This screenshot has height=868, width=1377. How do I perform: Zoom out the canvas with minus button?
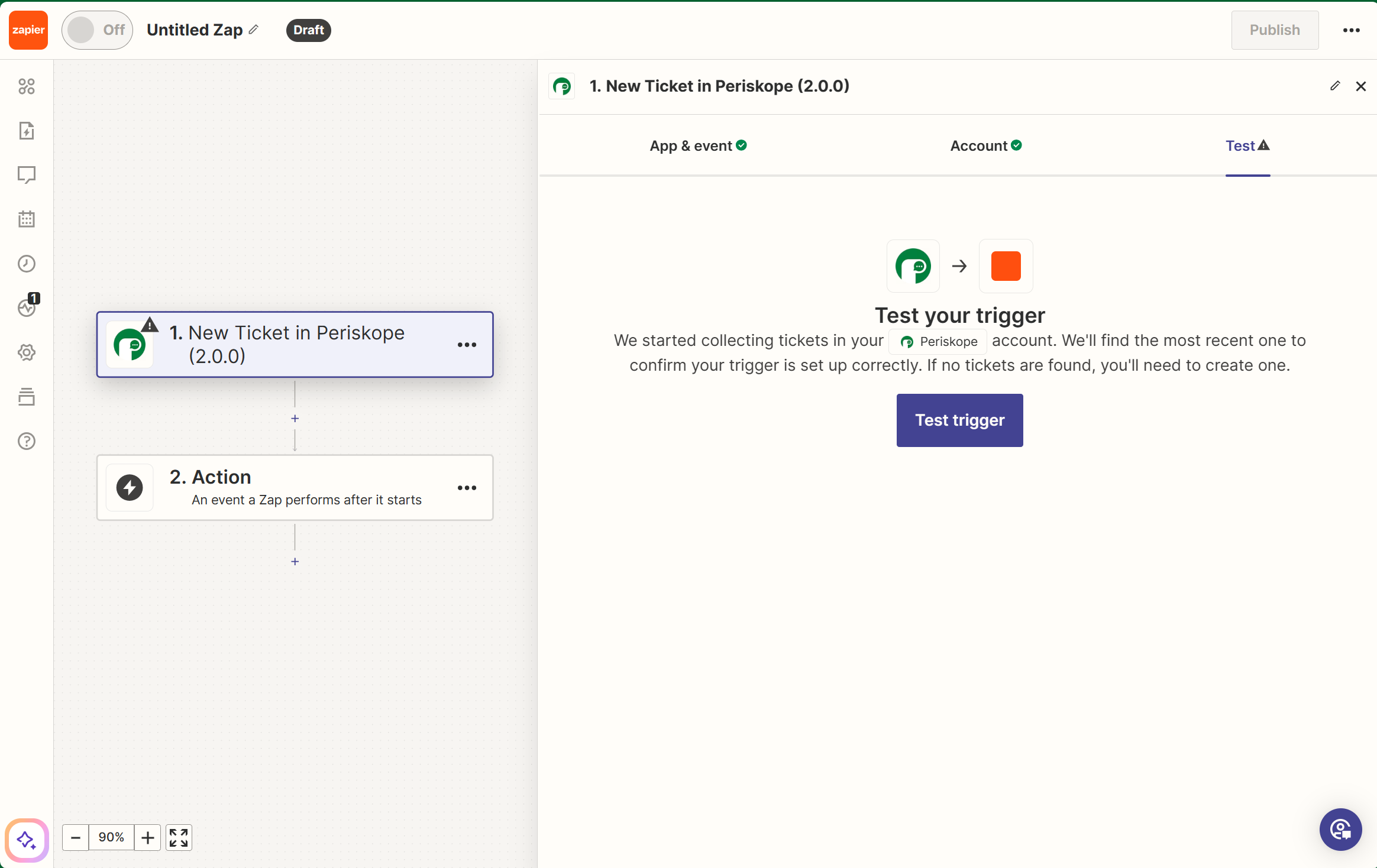tap(76, 838)
